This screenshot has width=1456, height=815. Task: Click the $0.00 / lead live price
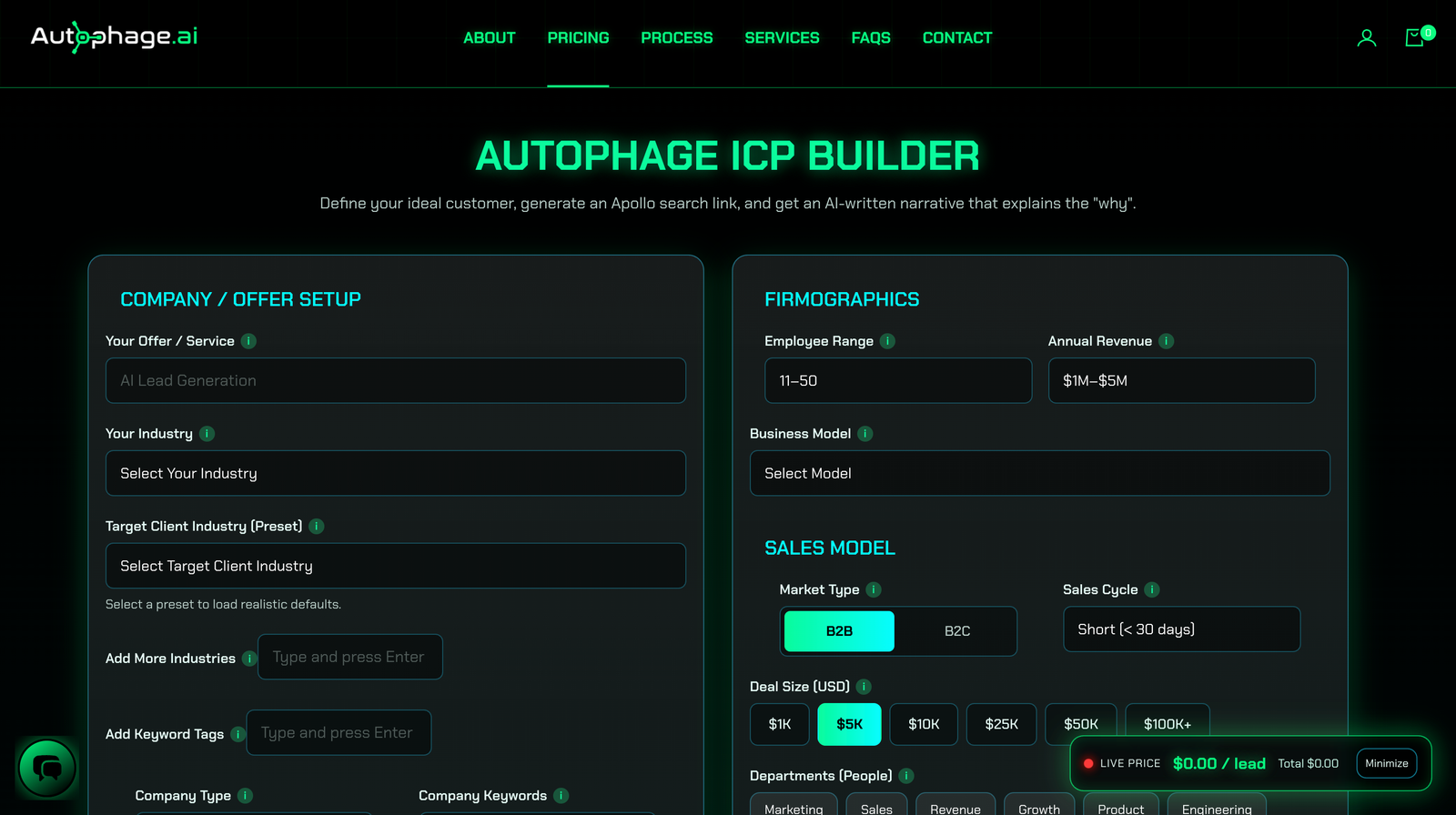click(1218, 763)
